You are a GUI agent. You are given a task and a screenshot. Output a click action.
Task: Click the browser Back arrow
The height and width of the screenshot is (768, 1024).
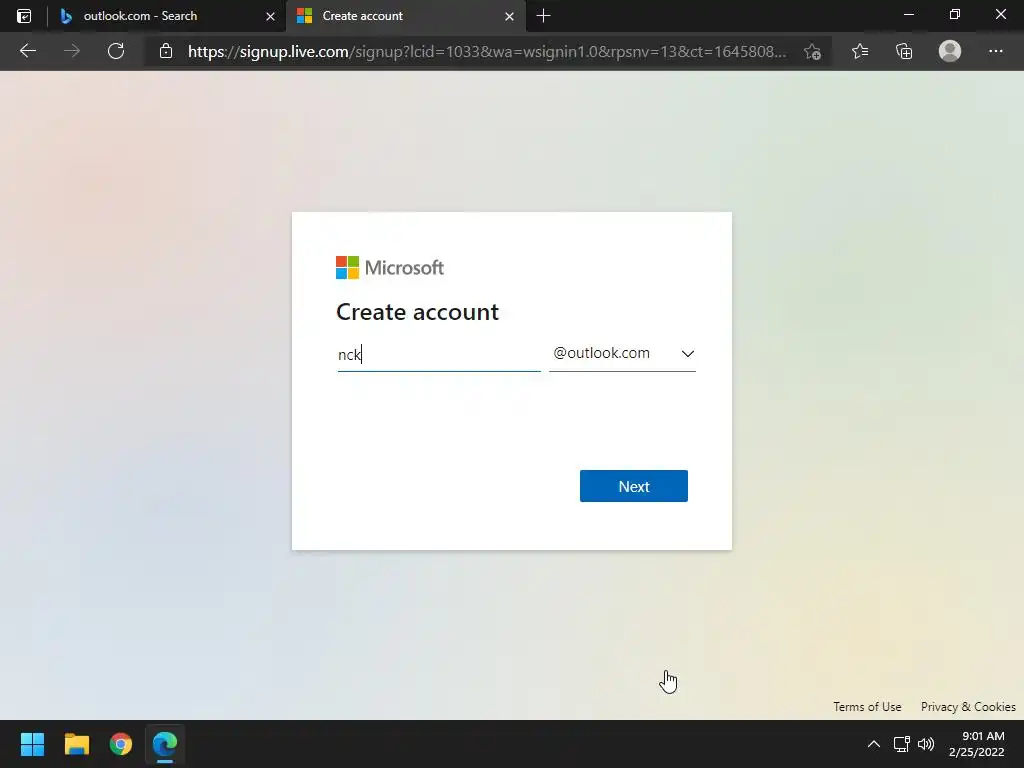coord(27,51)
